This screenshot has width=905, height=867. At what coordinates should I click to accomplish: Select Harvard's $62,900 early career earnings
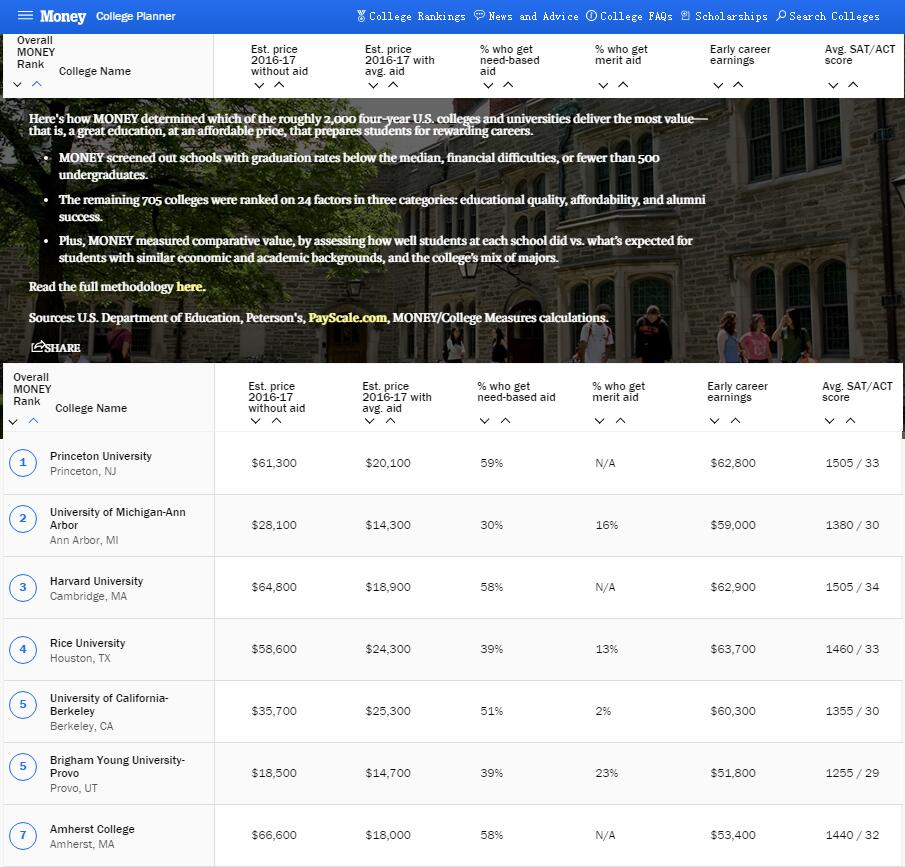point(733,587)
